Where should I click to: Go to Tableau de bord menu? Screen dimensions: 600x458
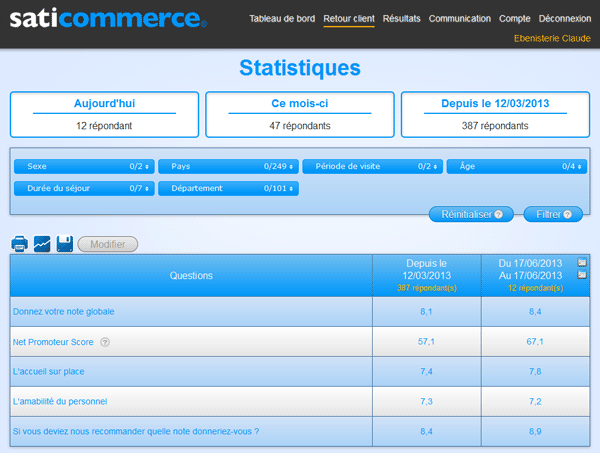tap(282, 19)
